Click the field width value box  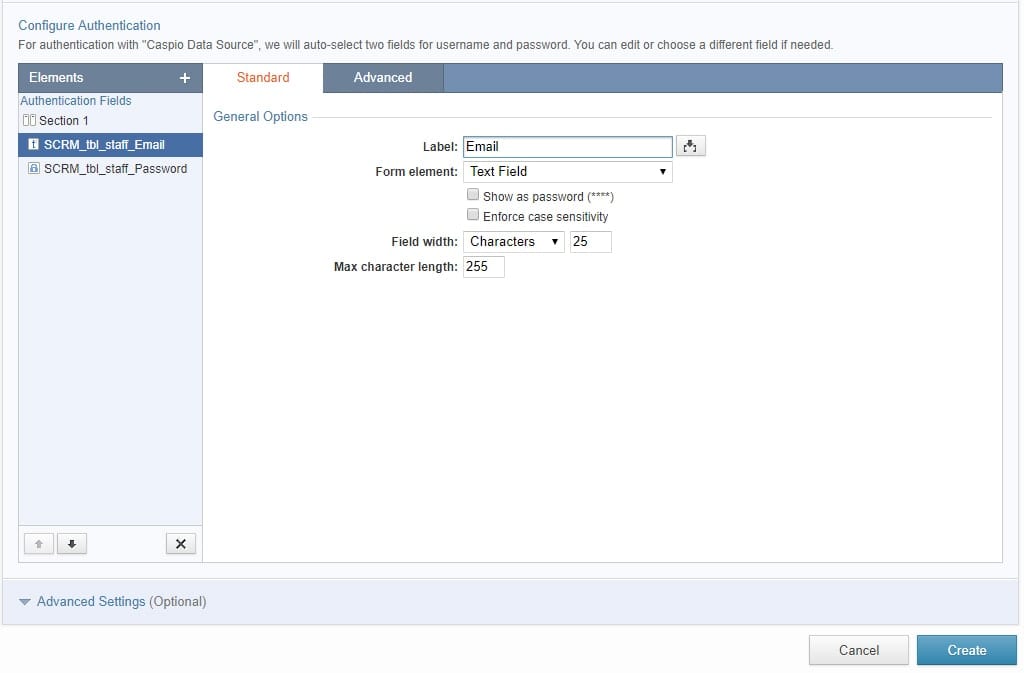coord(590,241)
